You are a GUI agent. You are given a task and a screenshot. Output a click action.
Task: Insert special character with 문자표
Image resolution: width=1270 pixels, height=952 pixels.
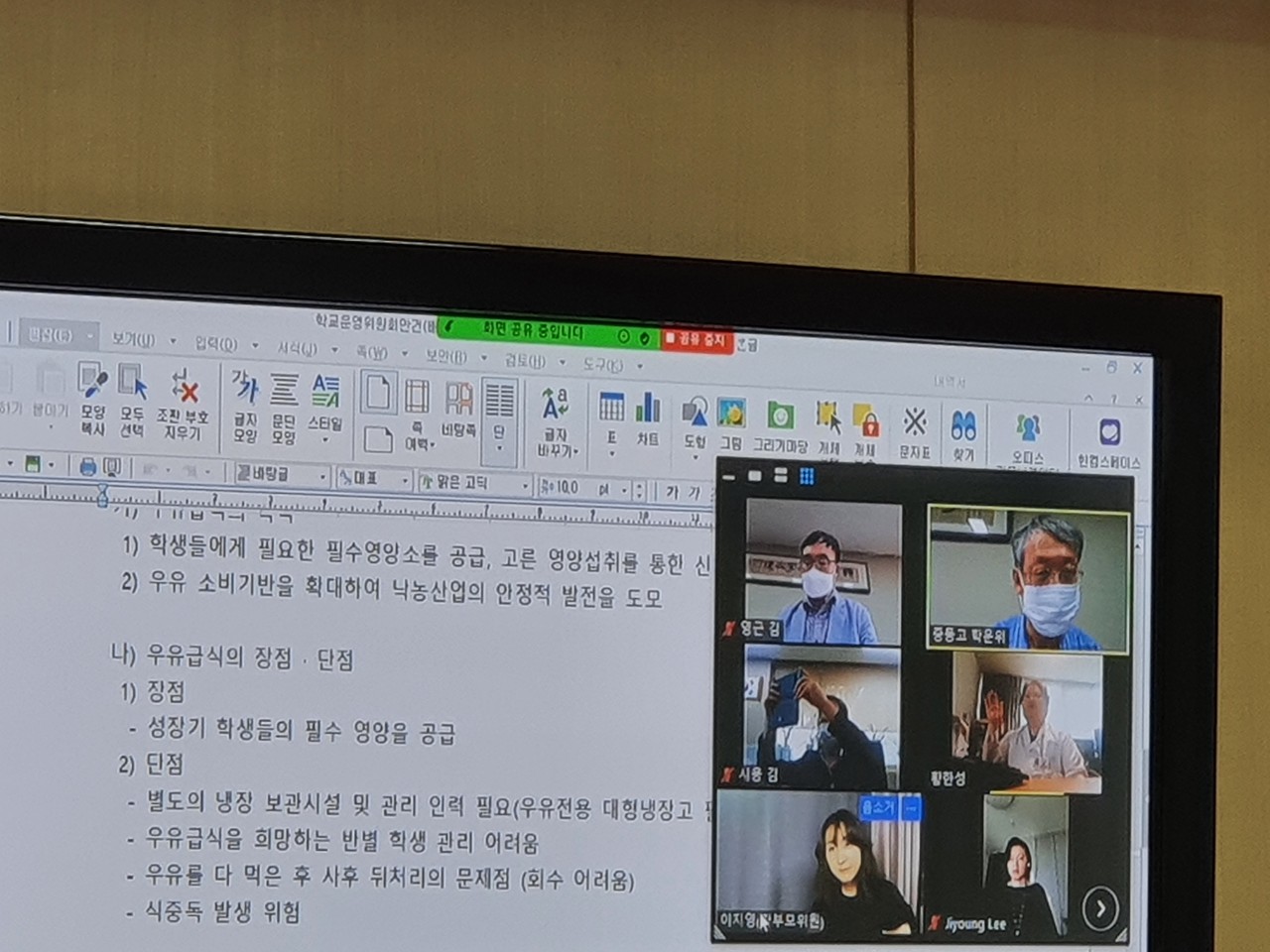point(915,434)
